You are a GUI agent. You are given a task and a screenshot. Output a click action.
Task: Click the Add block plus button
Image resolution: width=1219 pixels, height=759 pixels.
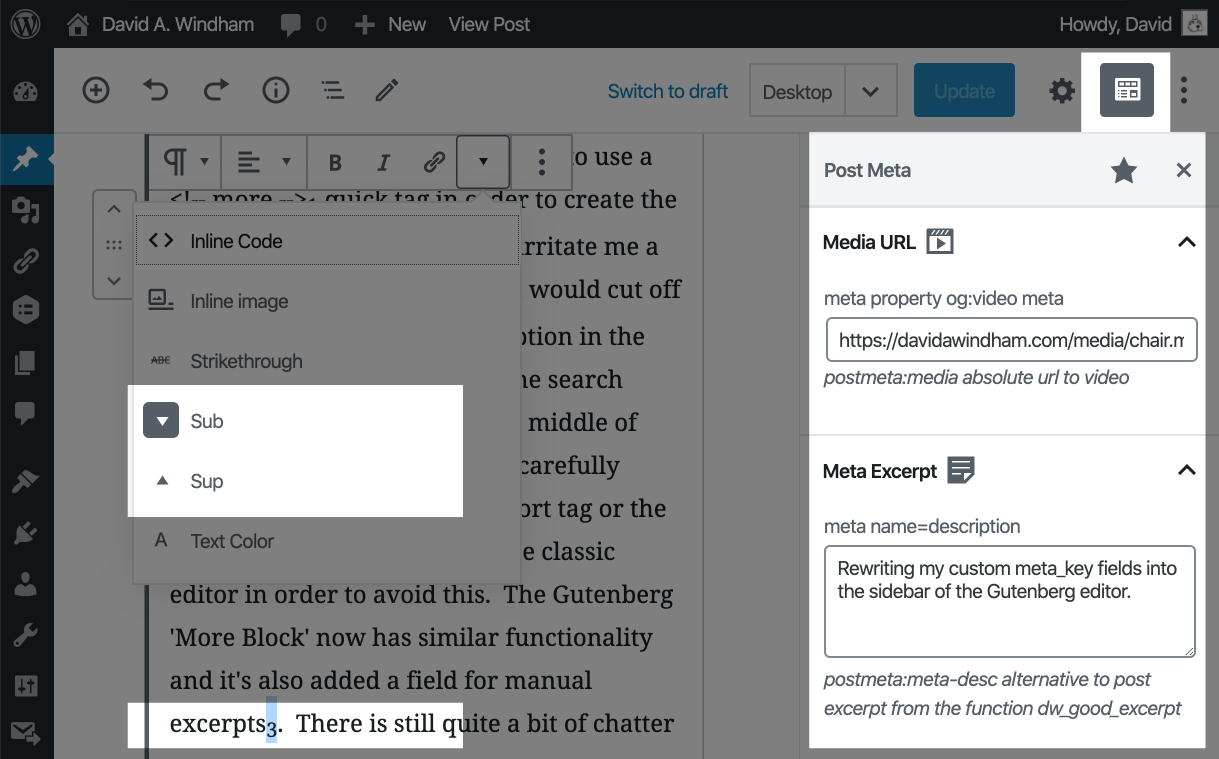coord(96,91)
